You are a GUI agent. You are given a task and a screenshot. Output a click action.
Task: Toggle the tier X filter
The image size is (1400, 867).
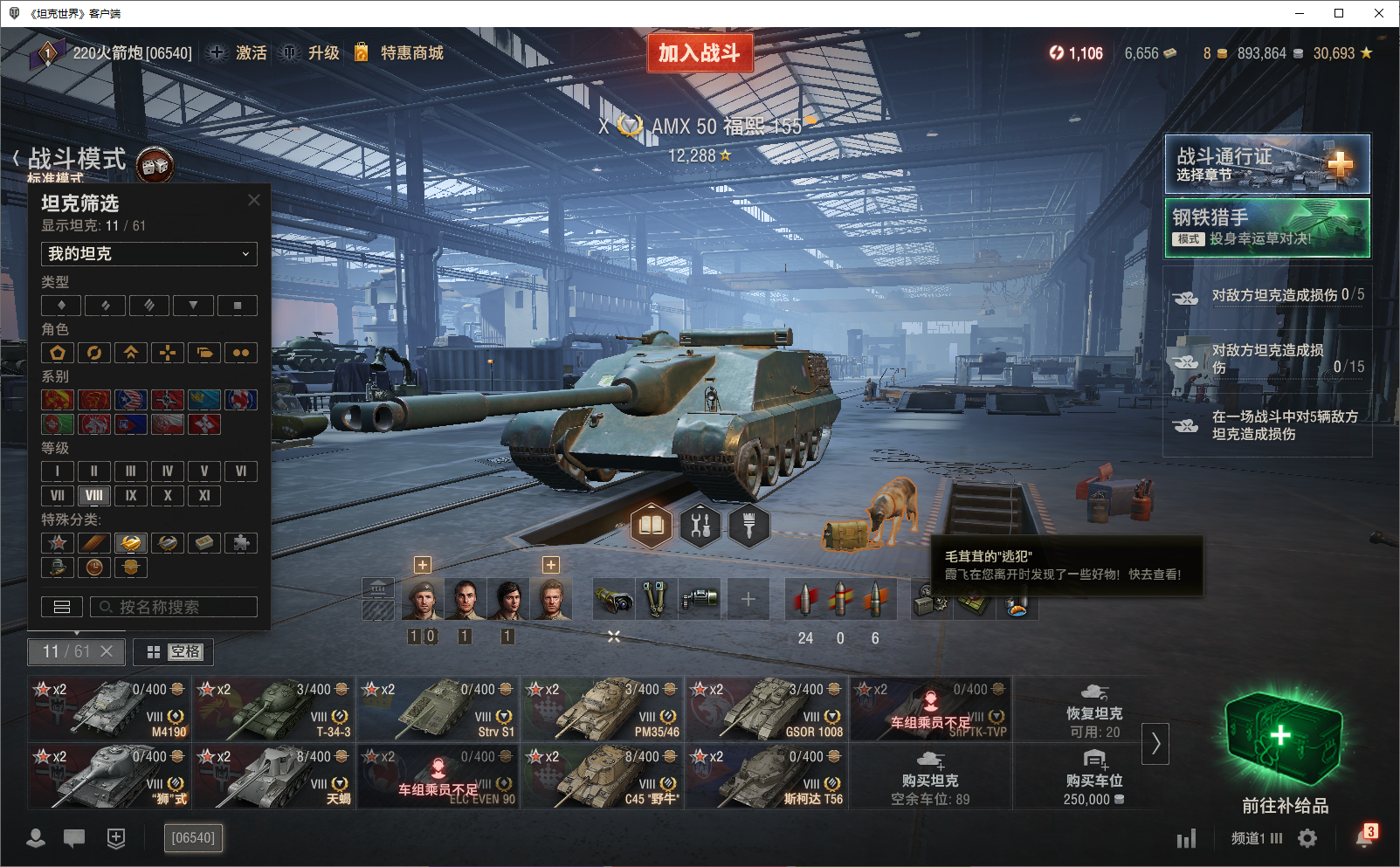168,495
